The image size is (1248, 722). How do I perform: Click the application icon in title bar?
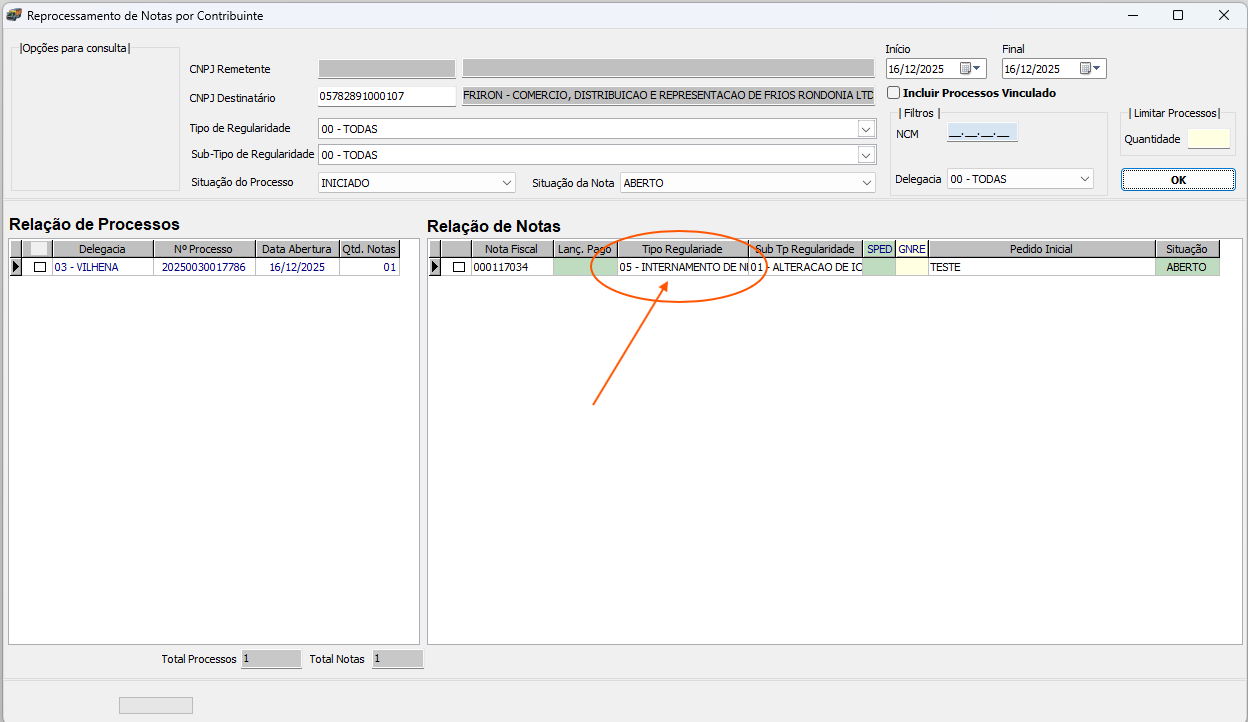click(x=14, y=15)
